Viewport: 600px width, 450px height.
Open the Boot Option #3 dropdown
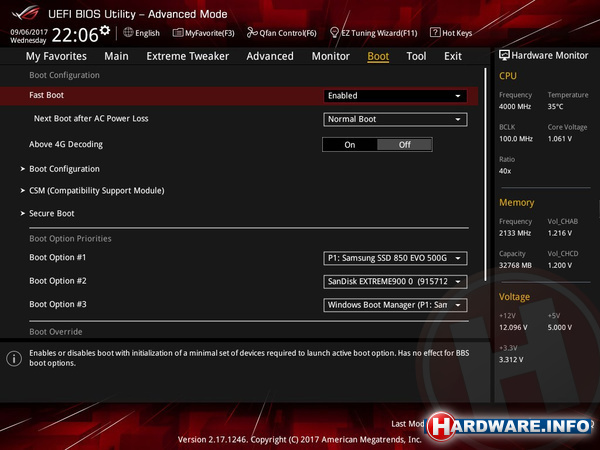(395, 305)
